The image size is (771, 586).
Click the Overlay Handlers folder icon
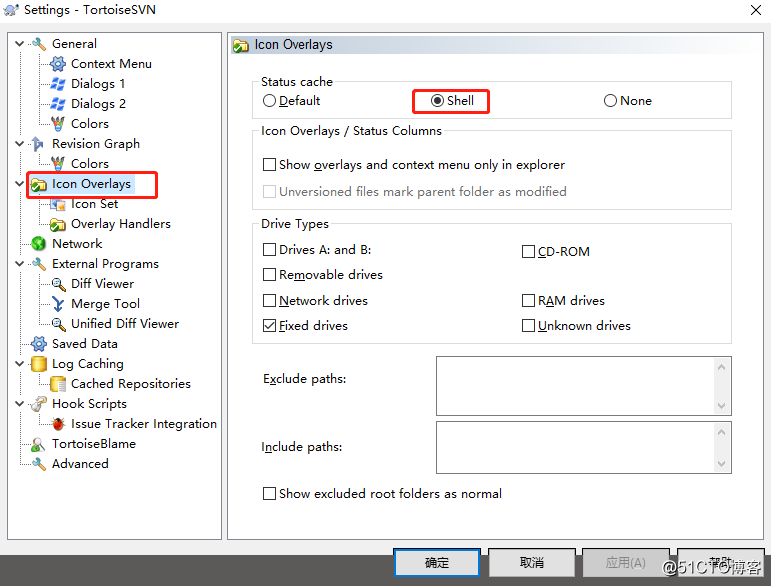[x=58, y=224]
